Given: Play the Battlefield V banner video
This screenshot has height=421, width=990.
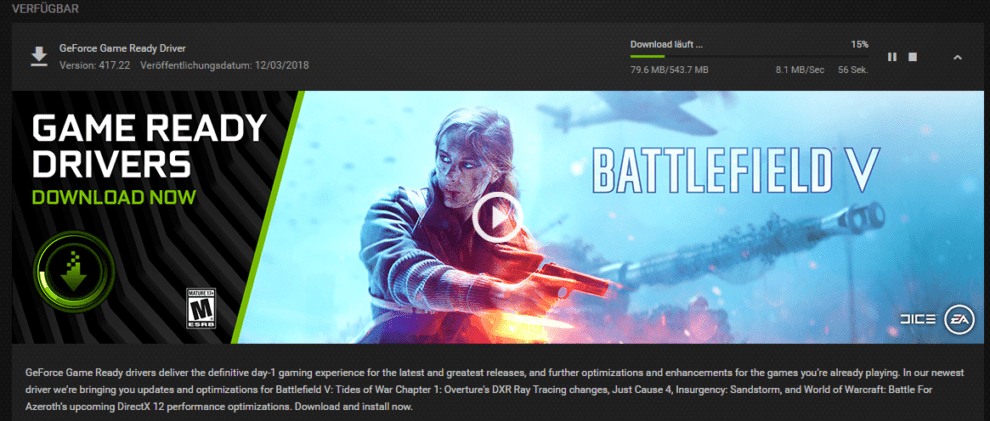Looking at the screenshot, I should (x=498, y=218).
